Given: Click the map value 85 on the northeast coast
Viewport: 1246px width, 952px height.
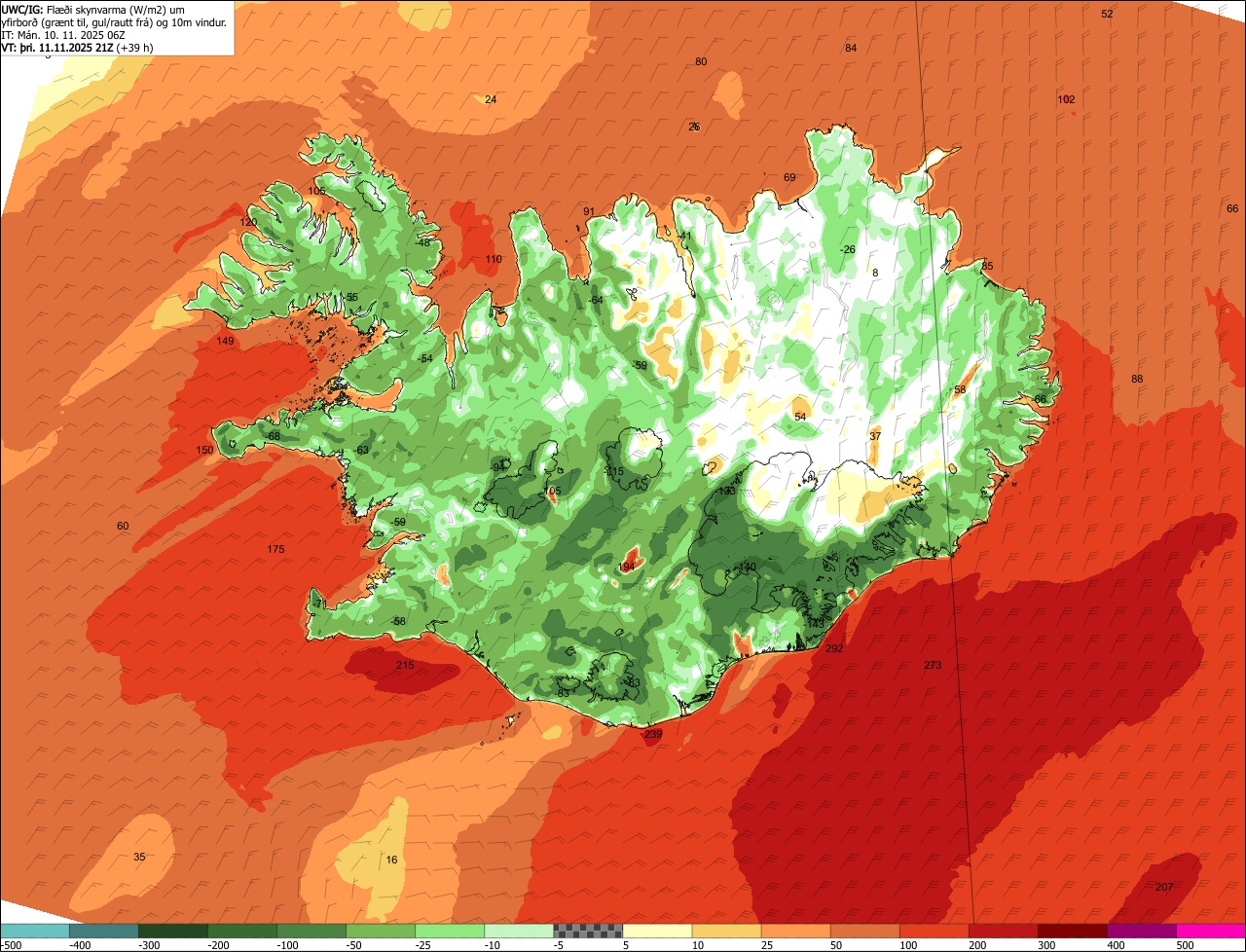Looking at the screenshot, I should point(987,266).
